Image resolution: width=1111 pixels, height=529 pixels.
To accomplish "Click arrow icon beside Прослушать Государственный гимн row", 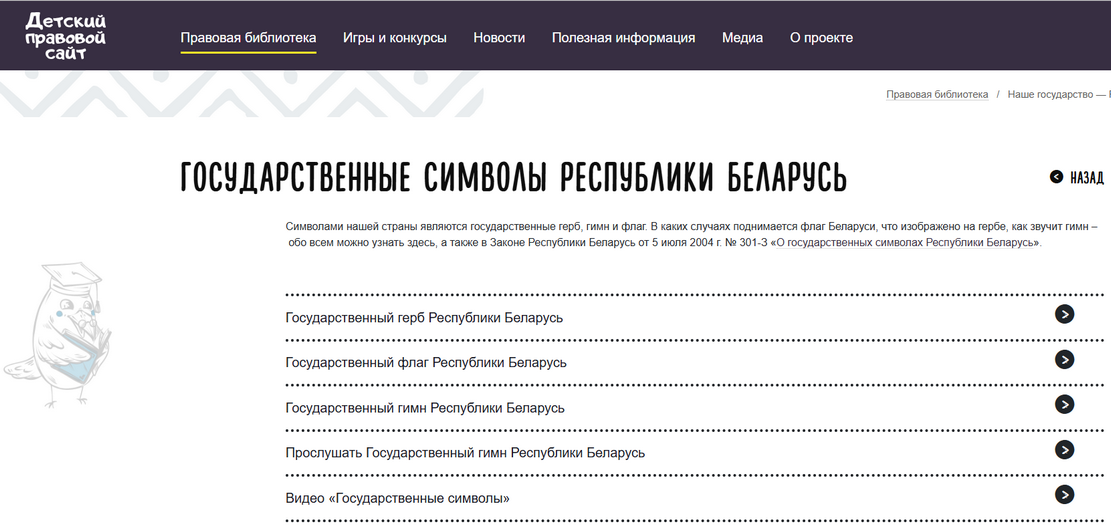I will pos(1064,450).
